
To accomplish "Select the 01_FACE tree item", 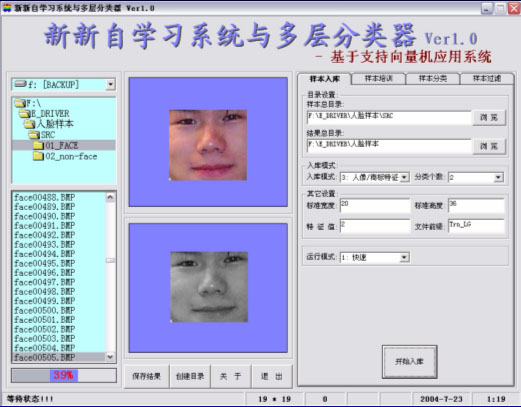I will (64, 145).
